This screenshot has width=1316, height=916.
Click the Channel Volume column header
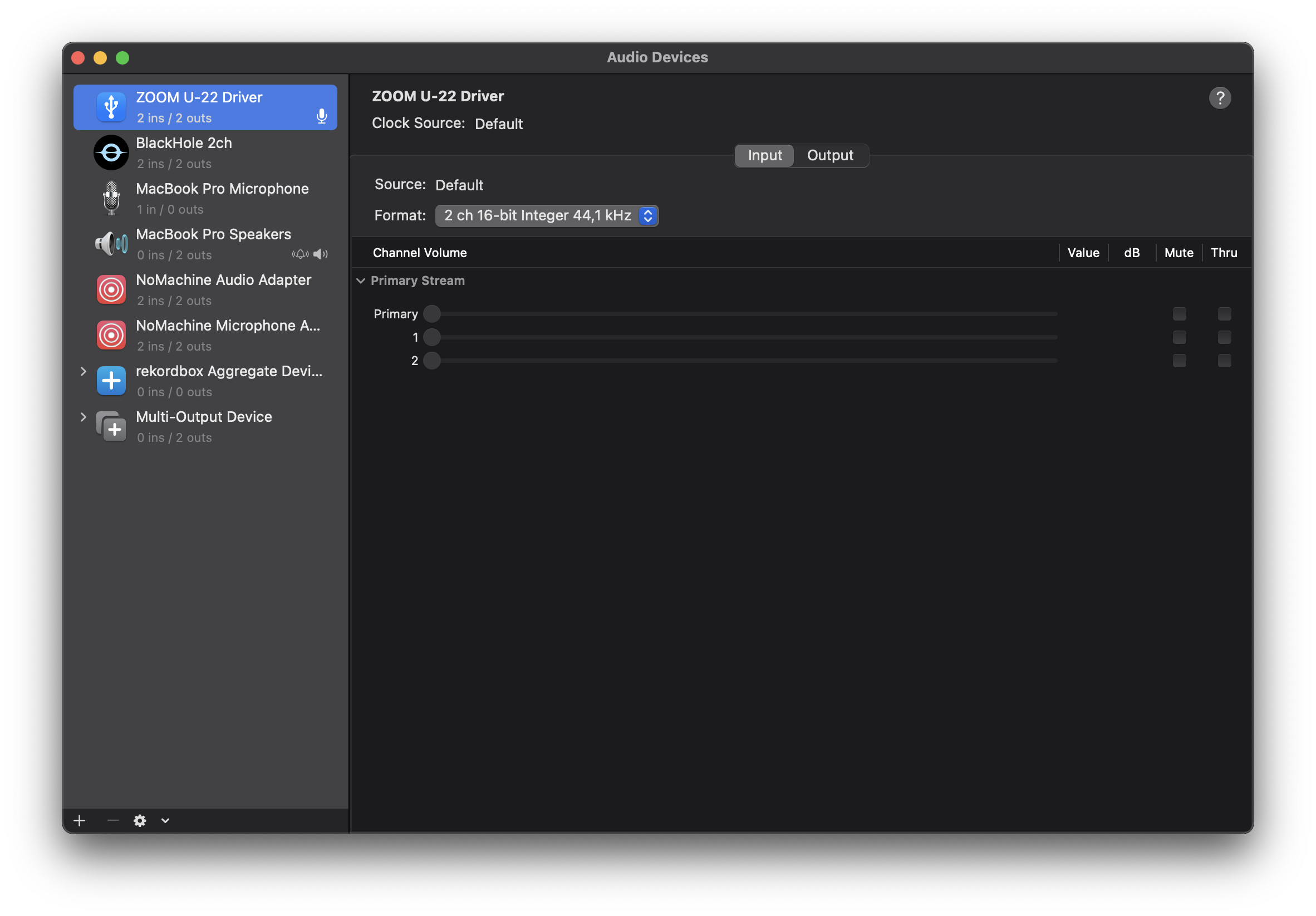420,253
